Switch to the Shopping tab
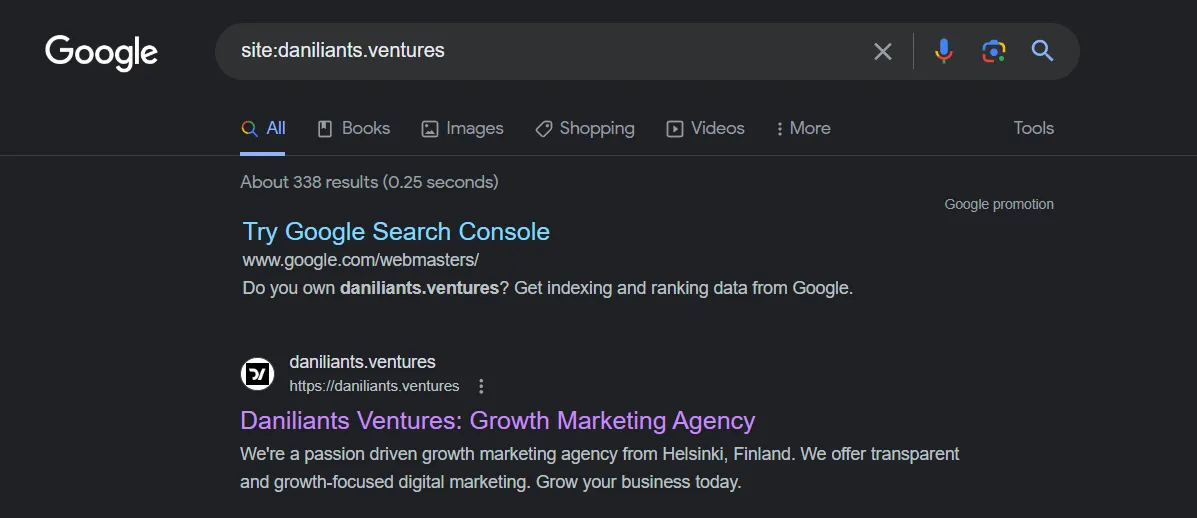Image resolution: width=1197 pixels, height=518 pixels. [x=585, y=128]
